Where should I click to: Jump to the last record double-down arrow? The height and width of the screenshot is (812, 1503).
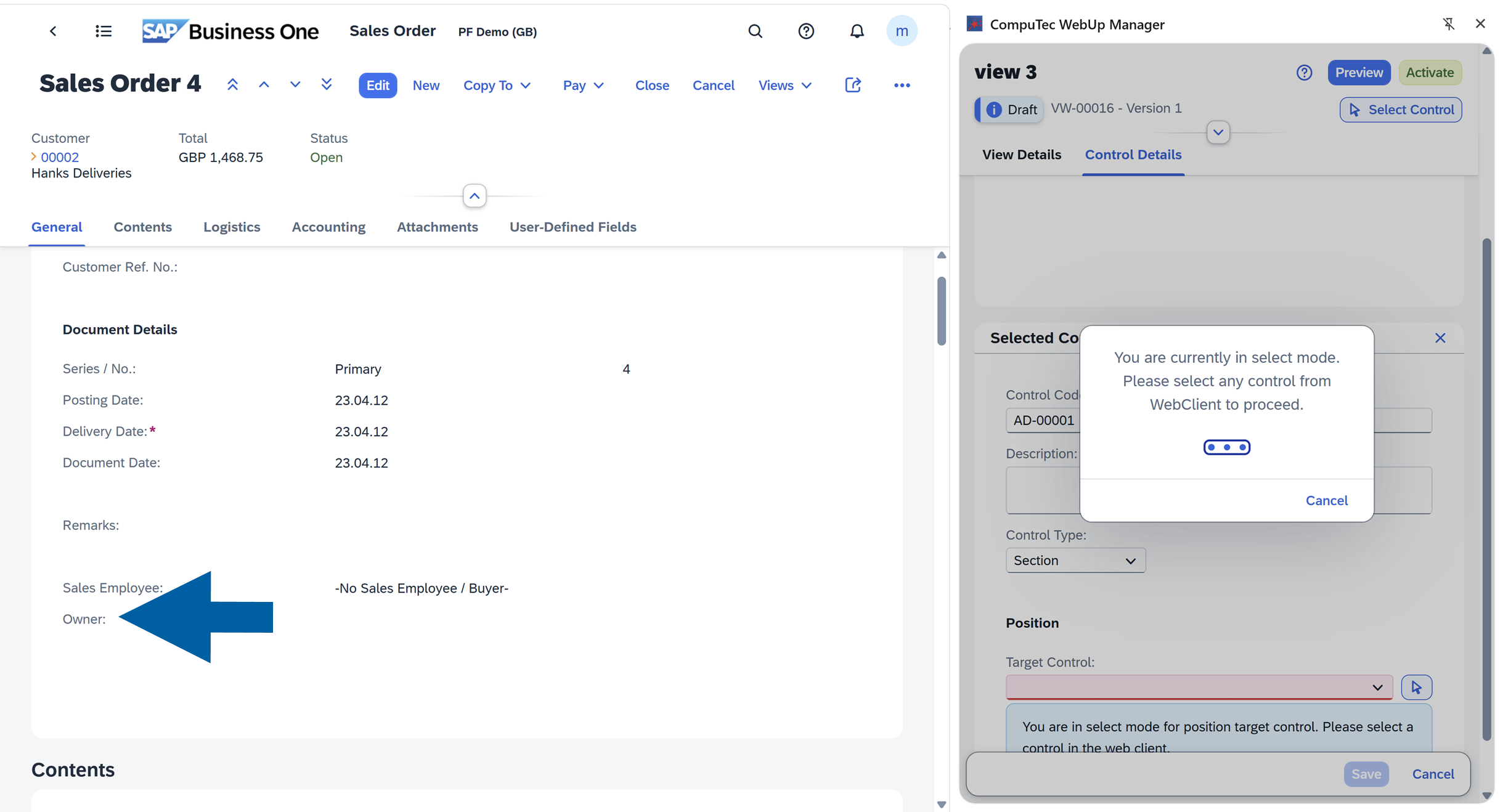pyautogui.click(x=327, y=85)
